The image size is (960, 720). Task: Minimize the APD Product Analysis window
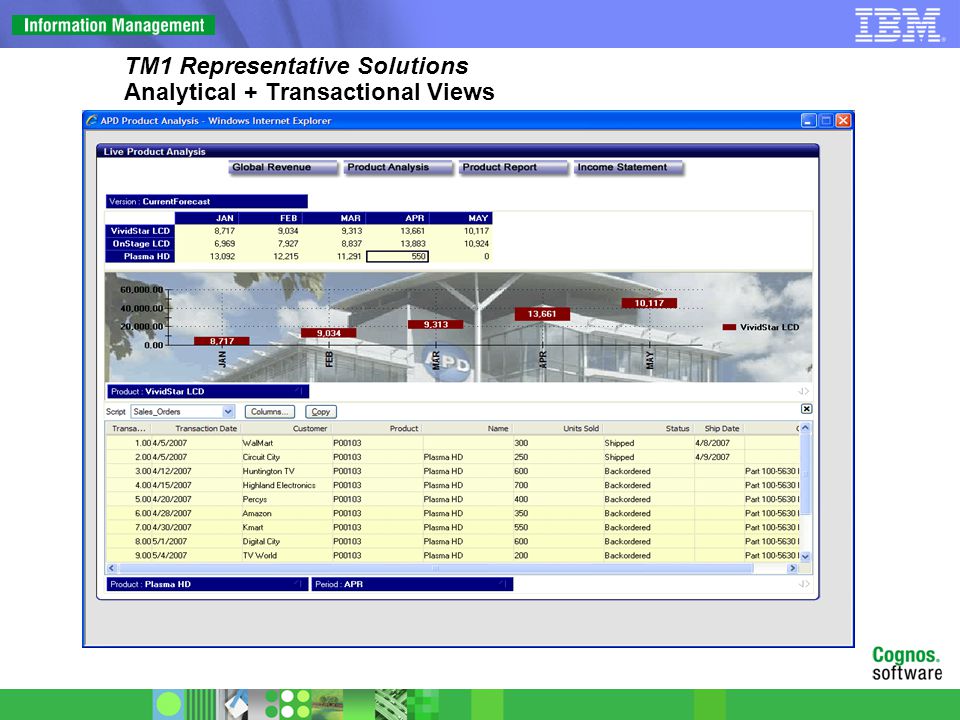coord(808,121)
